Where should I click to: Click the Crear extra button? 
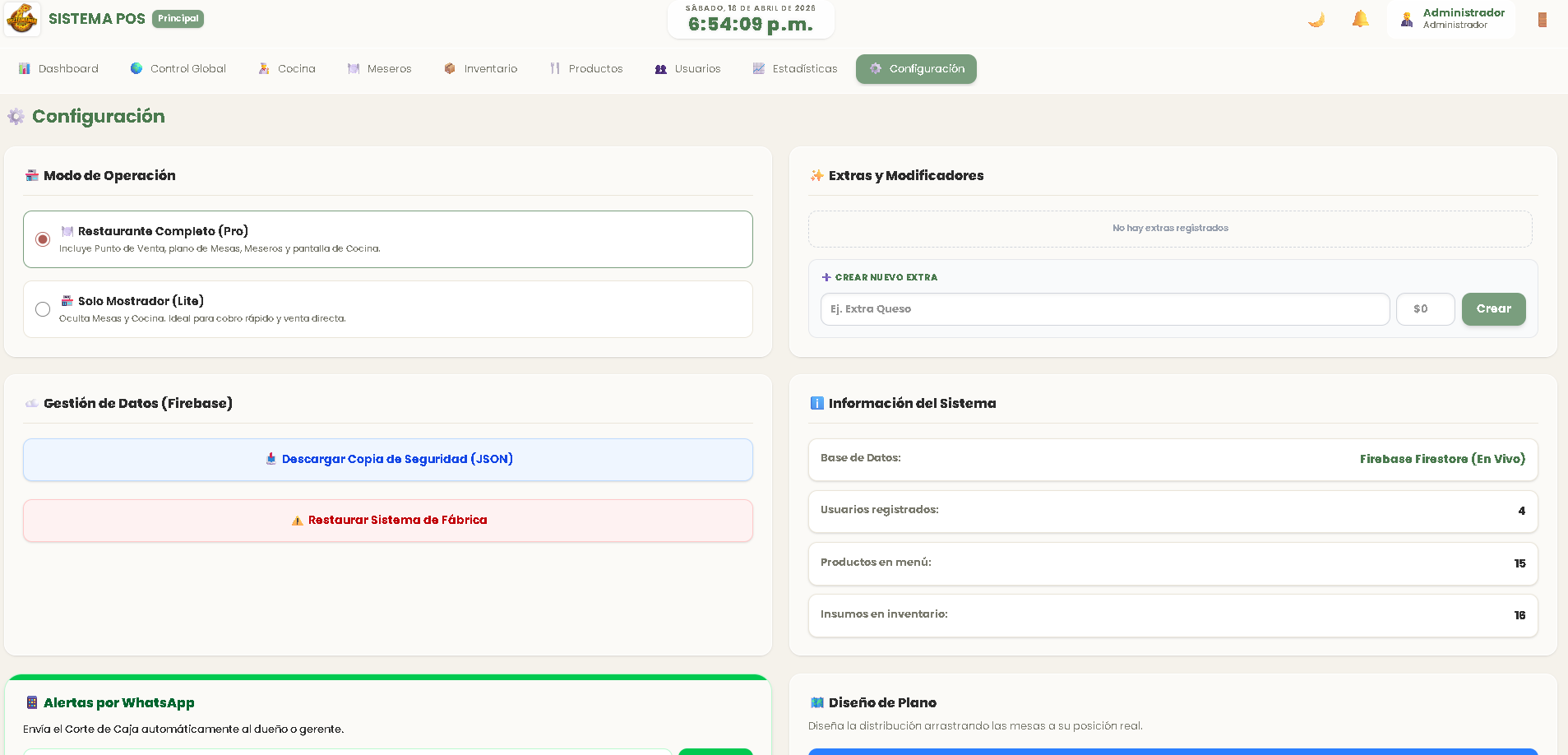[x=1493, y=309]
